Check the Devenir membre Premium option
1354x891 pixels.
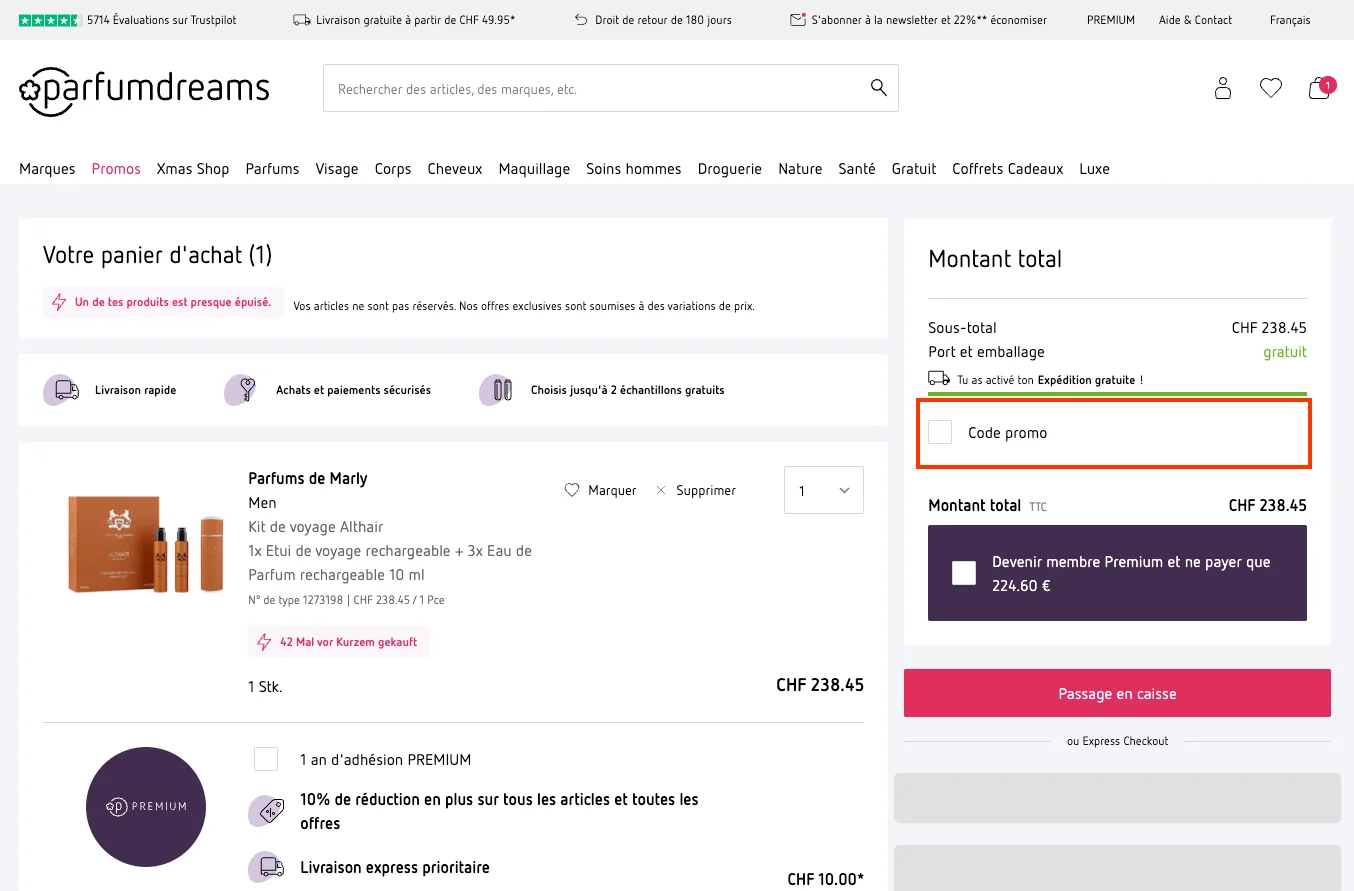pos(963,572)
